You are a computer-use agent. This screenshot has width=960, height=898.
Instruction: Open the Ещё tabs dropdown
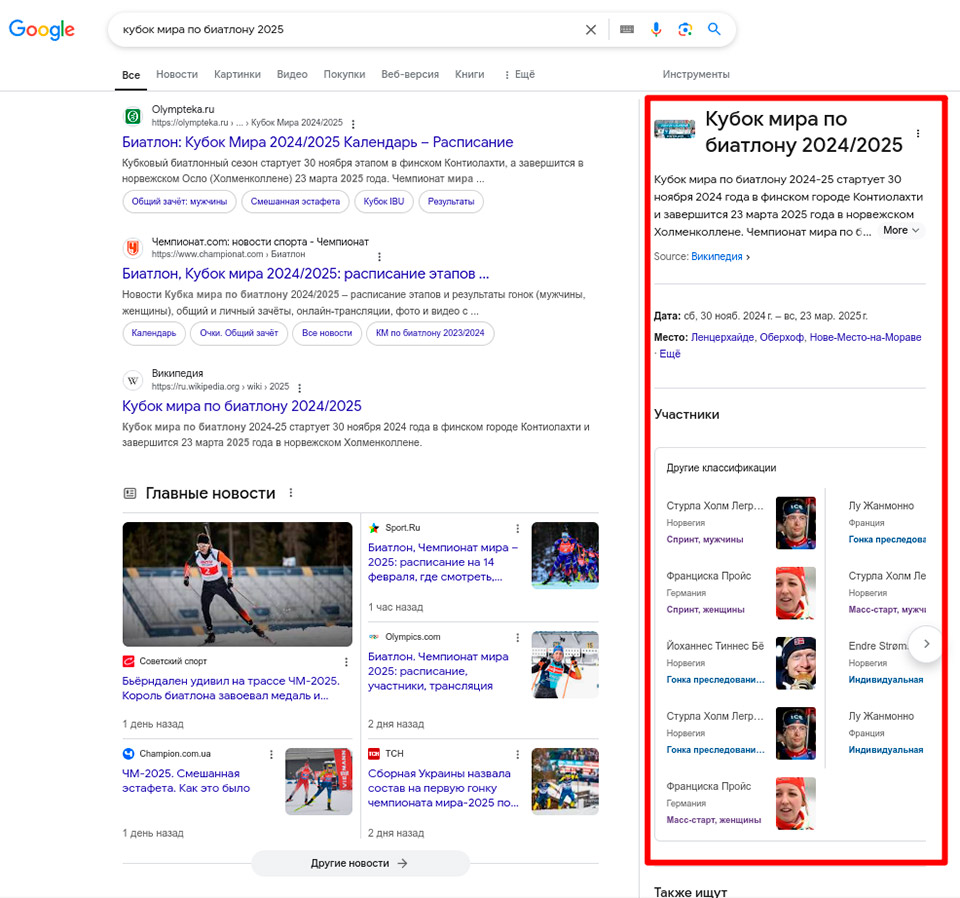tap(520, 75)
